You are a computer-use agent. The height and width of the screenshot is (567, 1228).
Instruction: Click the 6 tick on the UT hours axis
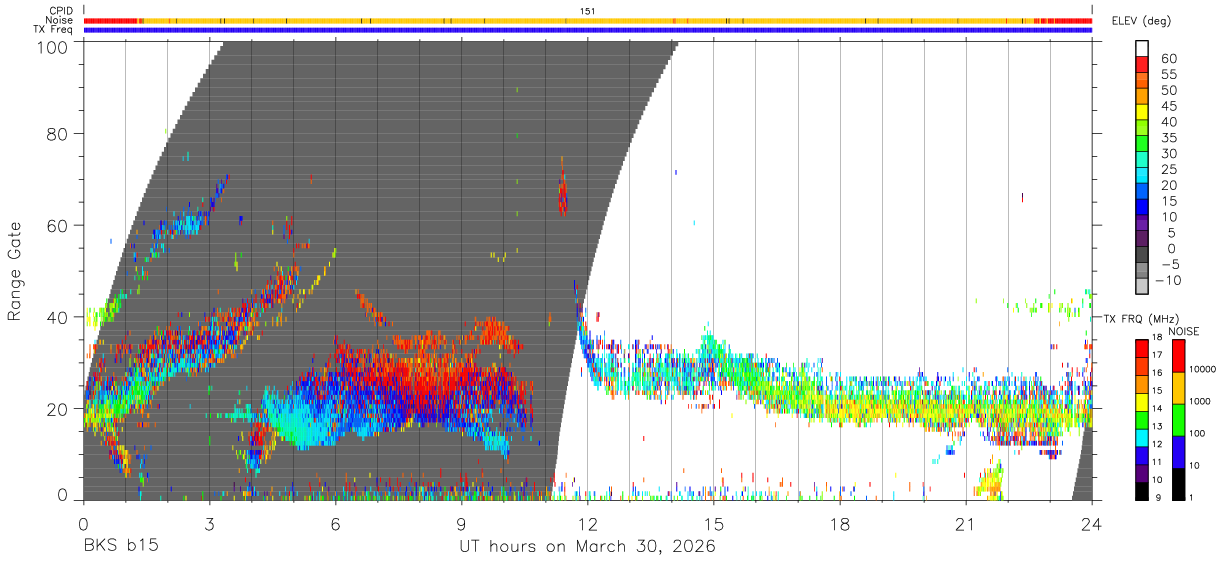(335, 525)
